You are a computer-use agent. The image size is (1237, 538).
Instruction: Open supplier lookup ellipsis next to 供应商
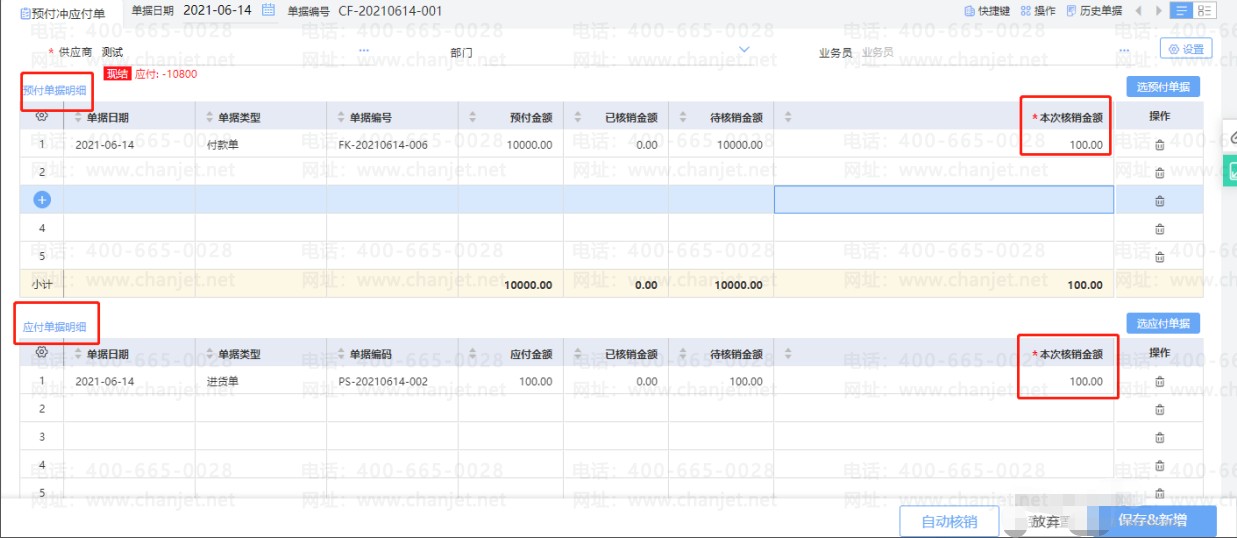tap(364, 51)
